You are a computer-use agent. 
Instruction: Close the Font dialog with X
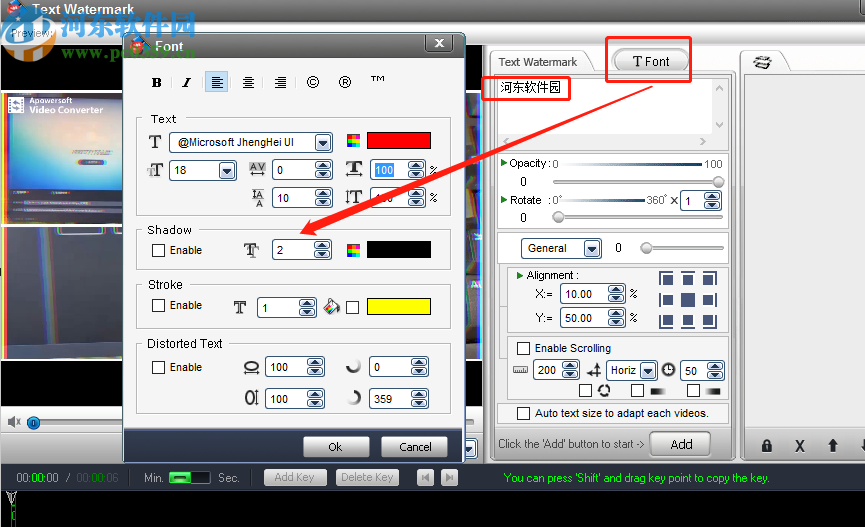[439, 43]
